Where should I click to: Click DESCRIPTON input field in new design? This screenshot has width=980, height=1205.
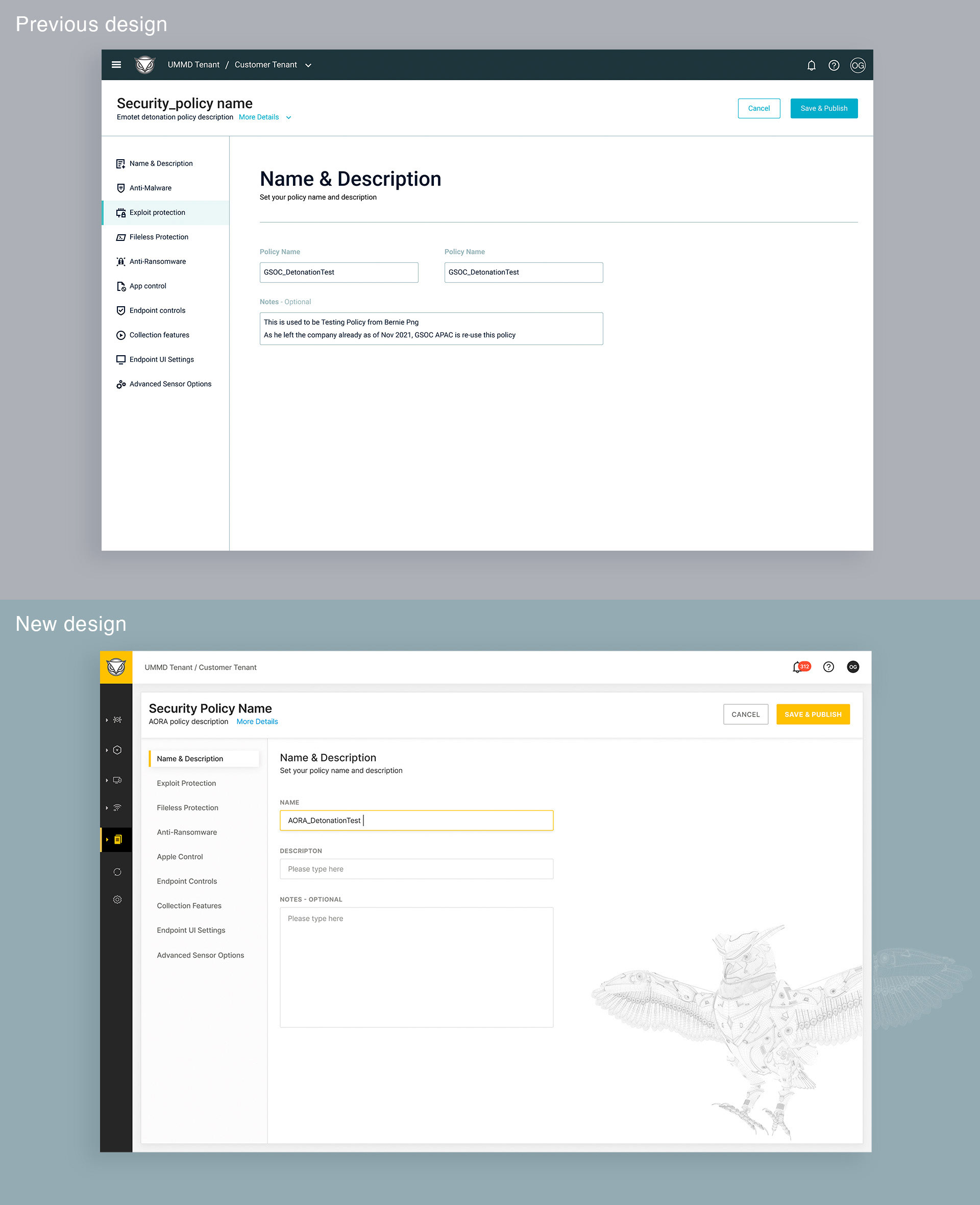pos(416,869)
